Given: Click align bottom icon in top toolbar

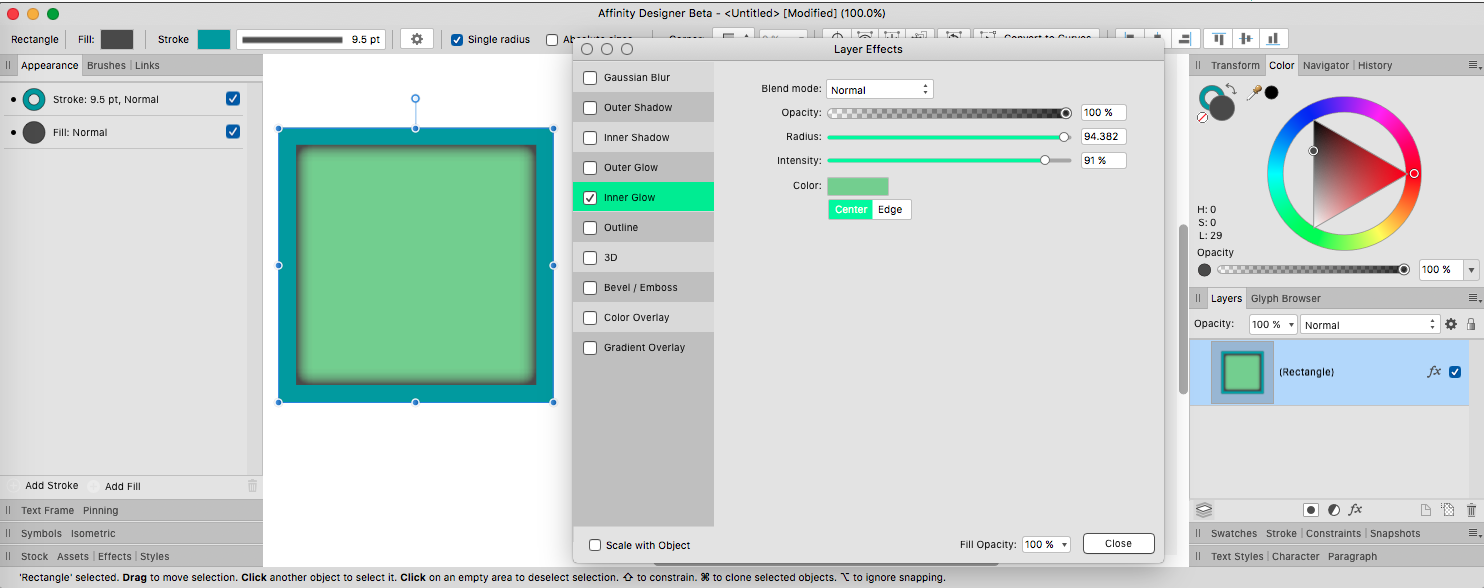Looking at the screenshot, I should tap(1274, 38).
